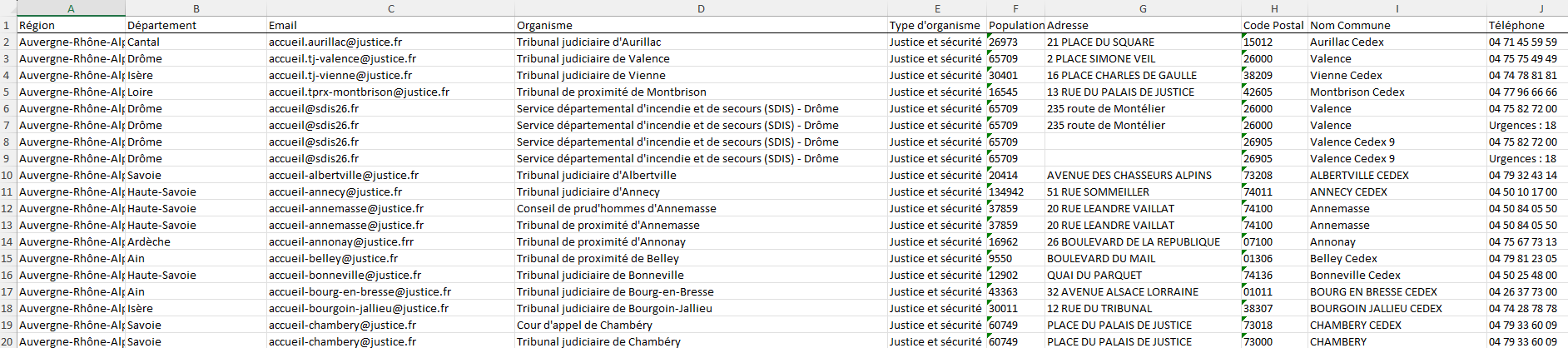This screenshot has height=348, width=1568.
Task: Select the 'Ardèche' department cell
Action: coord(196,241)
